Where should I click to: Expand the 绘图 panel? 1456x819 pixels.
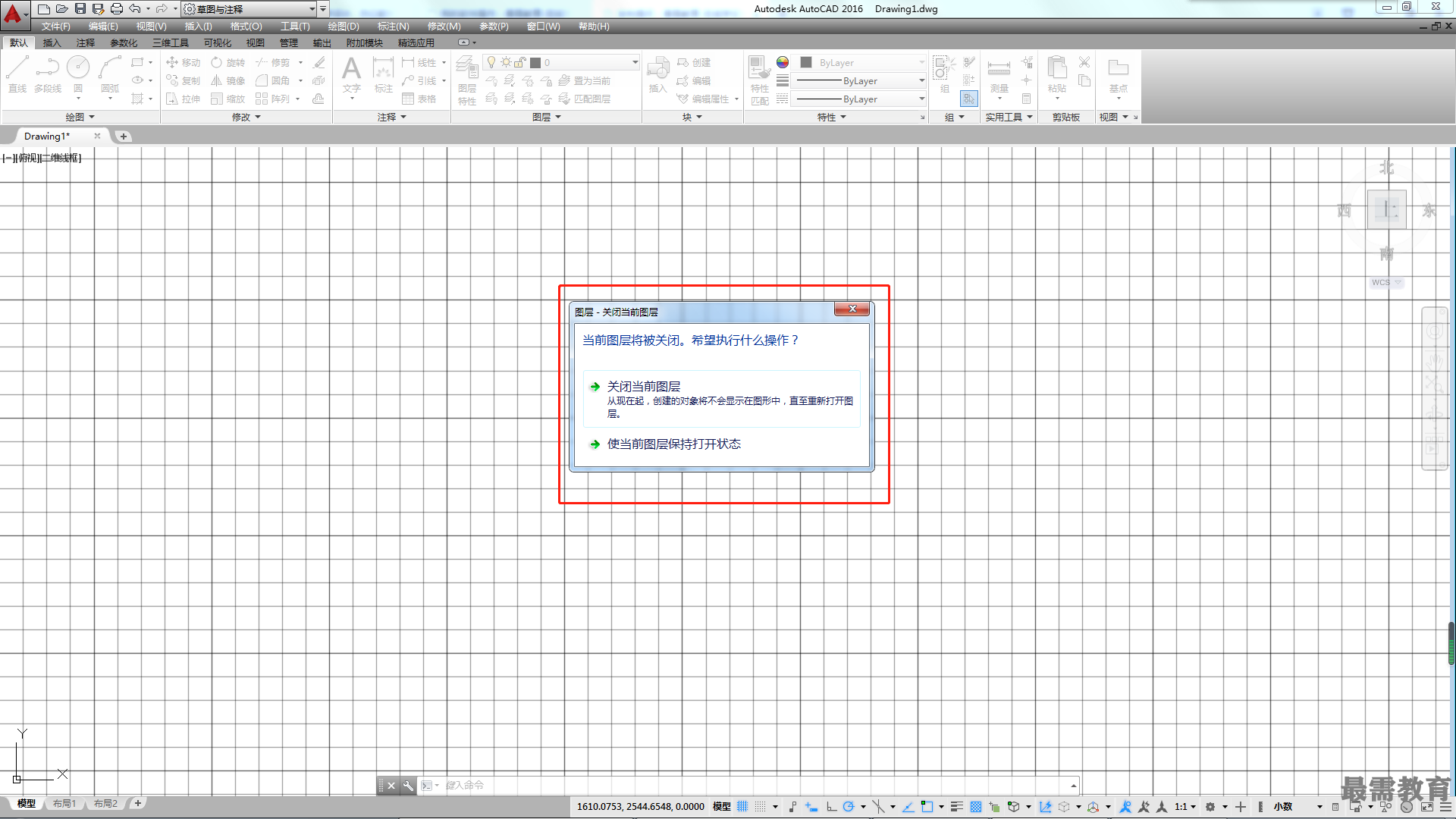click(x=80, y=117)
